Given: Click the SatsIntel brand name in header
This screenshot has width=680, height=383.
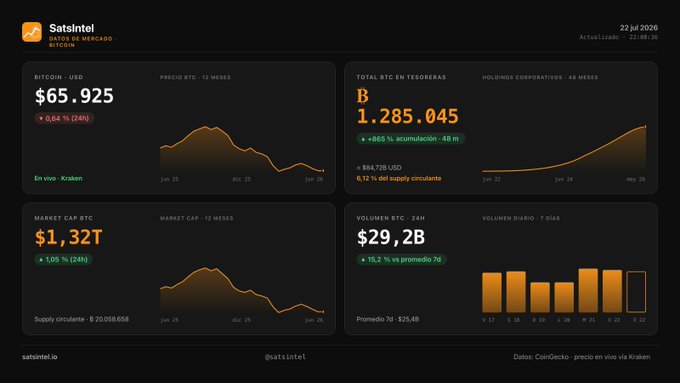Looking at the screenshot, I should point(72,28).
